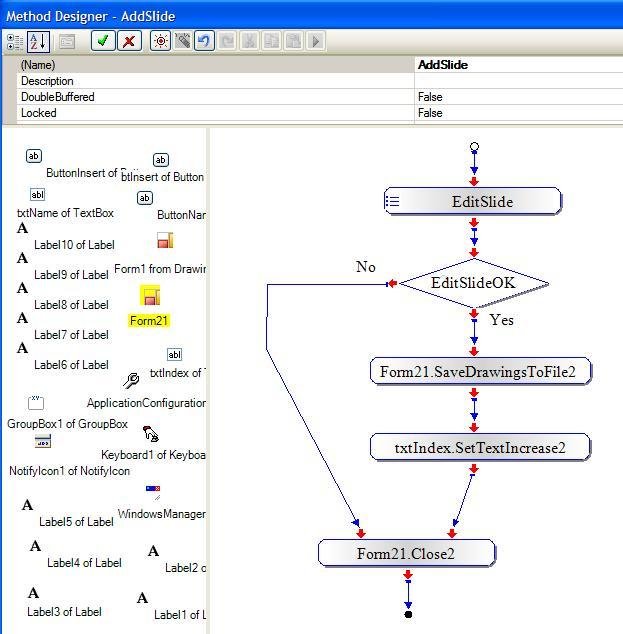The width and height of the screenshot is (623, 634).
Task: Select the ApplicationConfiguration wrench icon
Action: 131,381
